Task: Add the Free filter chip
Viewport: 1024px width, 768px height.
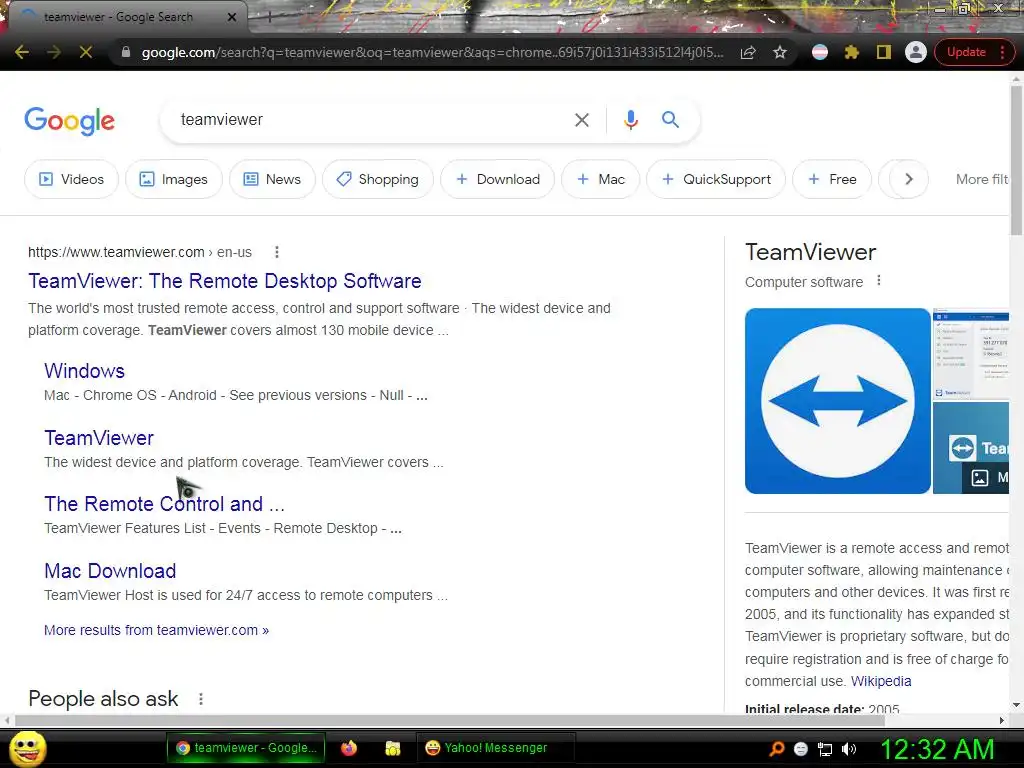Action: pyautogui.click(x=832, y=179)
